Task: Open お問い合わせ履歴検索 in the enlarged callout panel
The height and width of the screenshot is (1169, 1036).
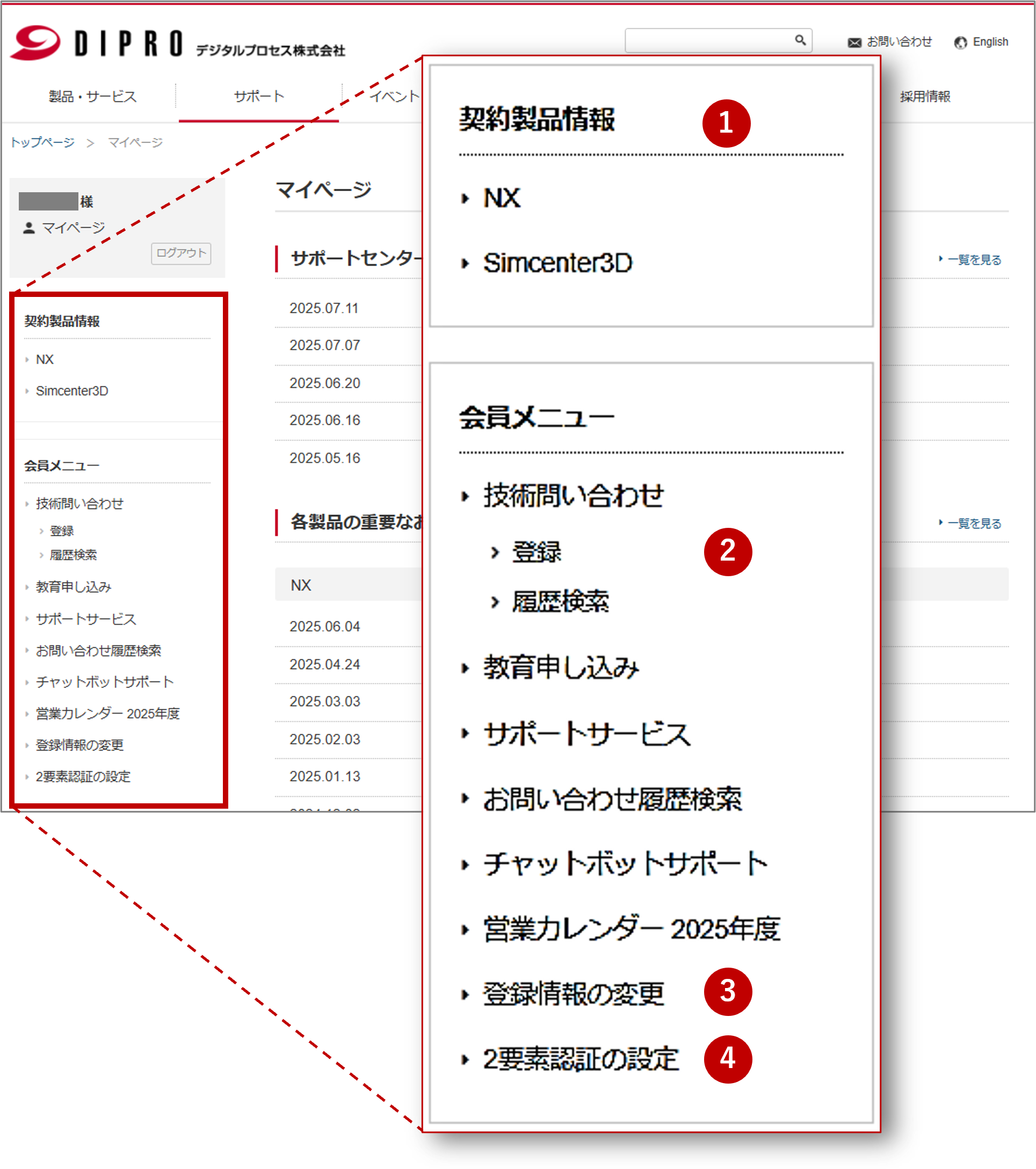Action: point(613,799)
